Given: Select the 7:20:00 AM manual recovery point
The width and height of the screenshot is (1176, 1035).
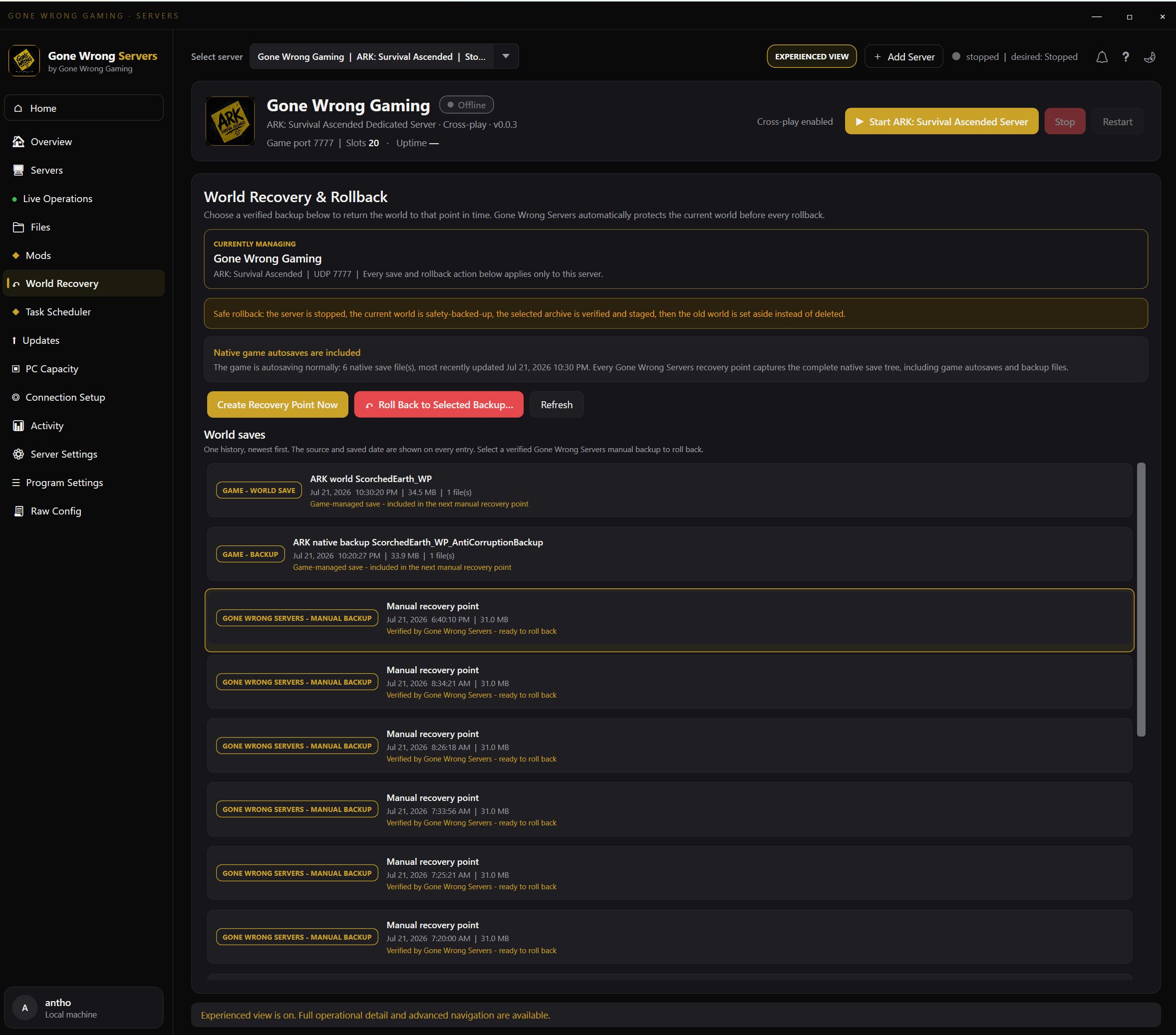Looking at the screenshot, I should click(669, 937).
